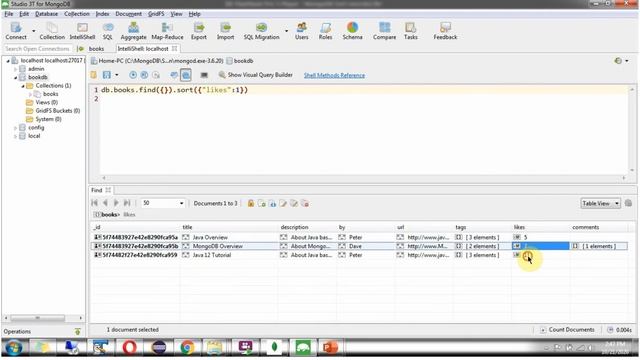Open the save script dropdown arrow
The width and height of the screenshot is (640, 360).
point(117,75)
